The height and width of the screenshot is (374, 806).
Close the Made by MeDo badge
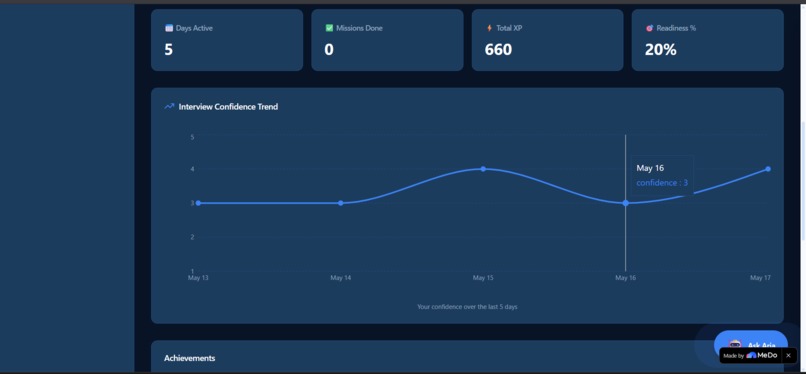(x=789, y=356)
